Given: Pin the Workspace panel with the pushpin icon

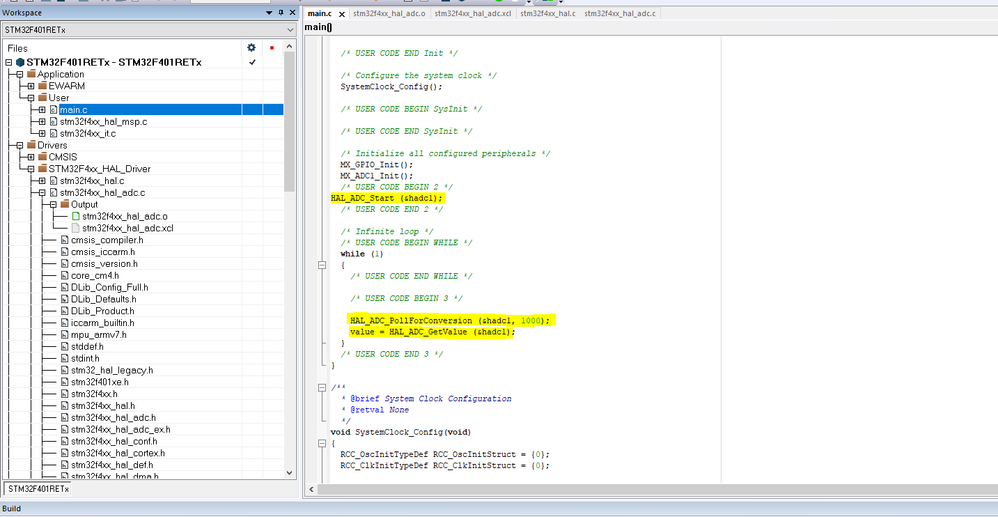Looking at the screenshot, I should coord(280,13).
